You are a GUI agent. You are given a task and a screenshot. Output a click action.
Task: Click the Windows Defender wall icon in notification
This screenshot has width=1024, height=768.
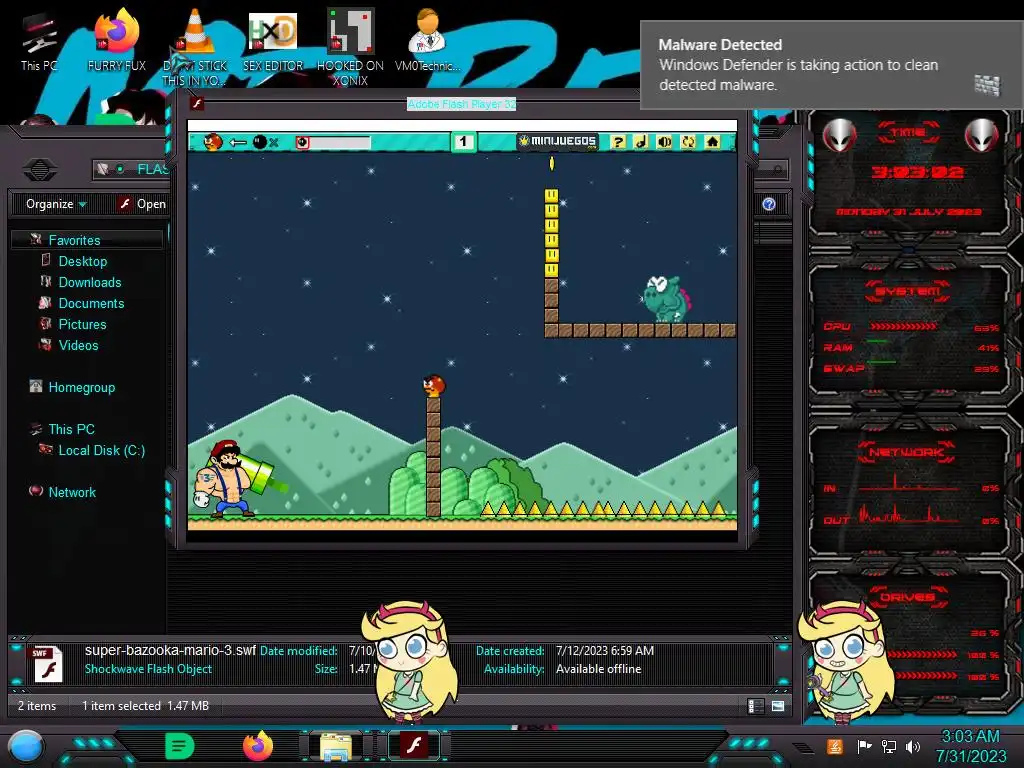(987, 86)
